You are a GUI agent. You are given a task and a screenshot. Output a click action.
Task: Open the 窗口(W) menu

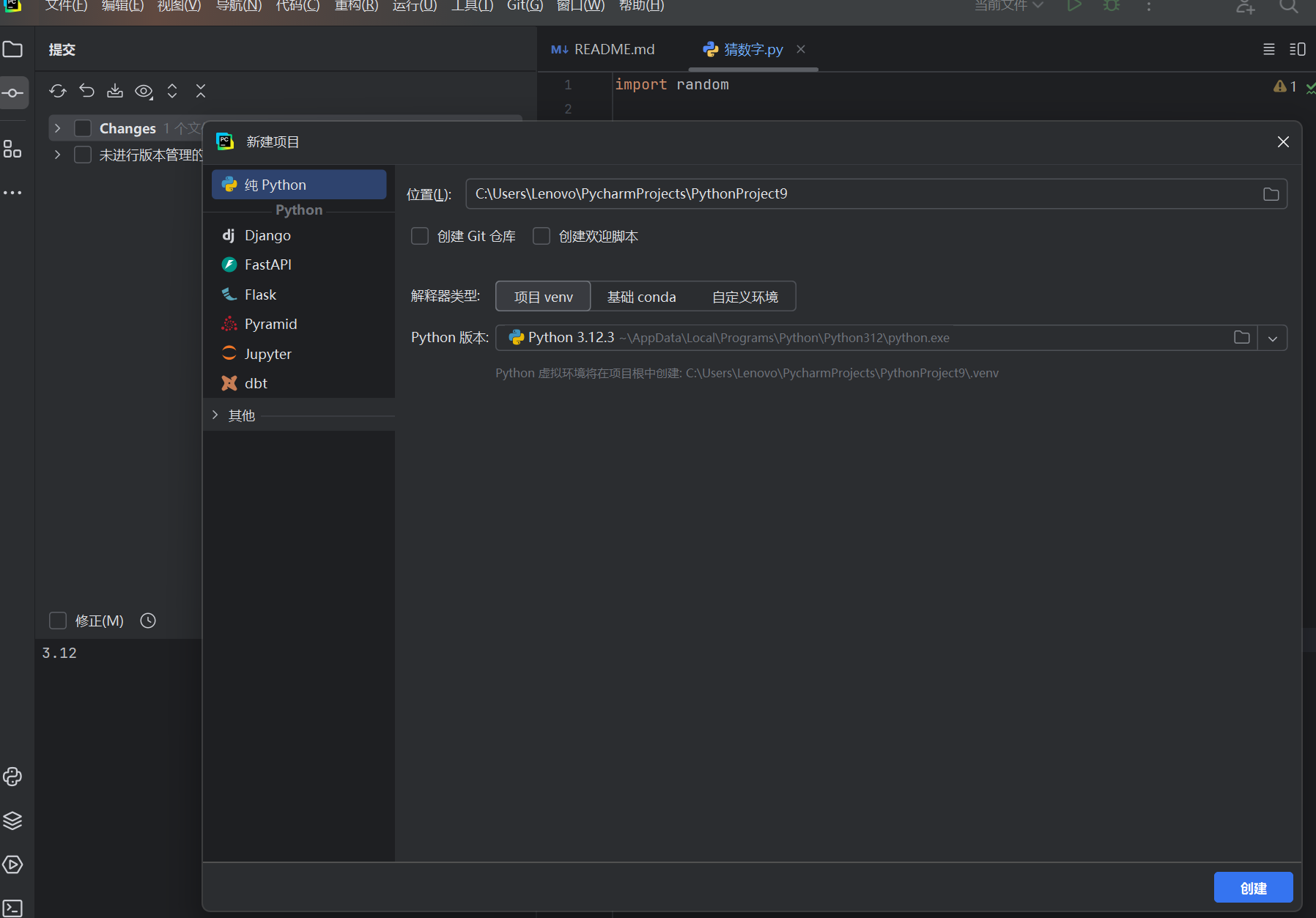581,6
